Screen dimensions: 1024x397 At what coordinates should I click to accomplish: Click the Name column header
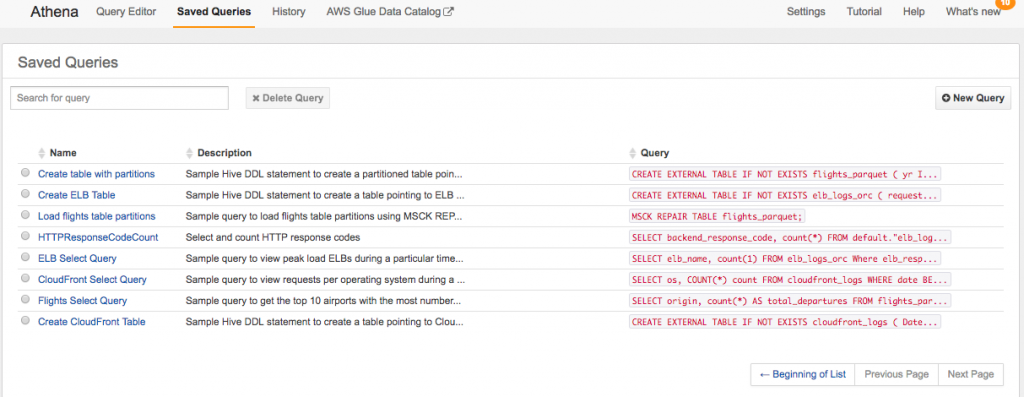click(63, 153)
